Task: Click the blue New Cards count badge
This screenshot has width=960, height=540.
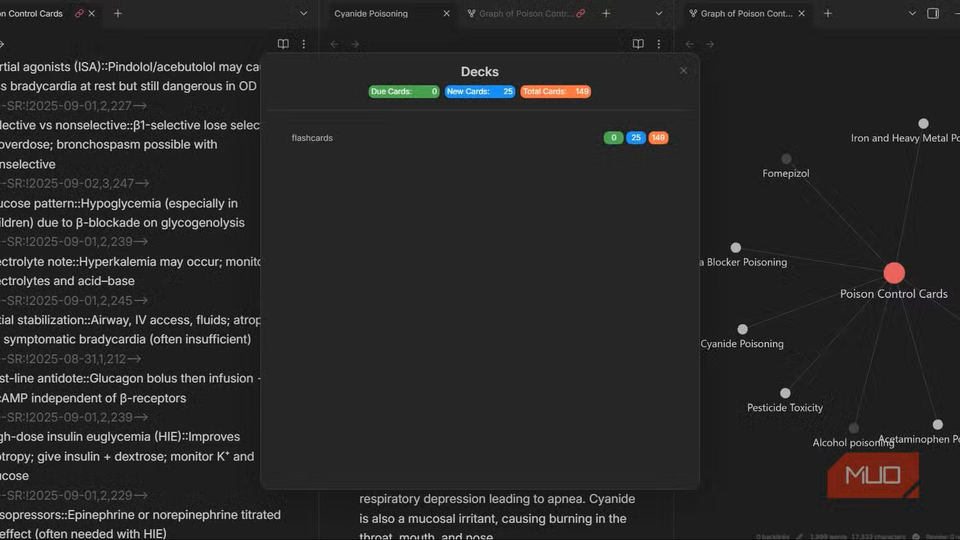Action: pyautogui.click(x=480, y=92)
